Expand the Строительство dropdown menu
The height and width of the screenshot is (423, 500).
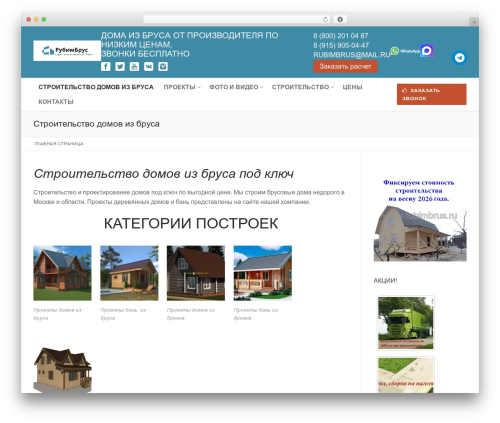point(303,87)
